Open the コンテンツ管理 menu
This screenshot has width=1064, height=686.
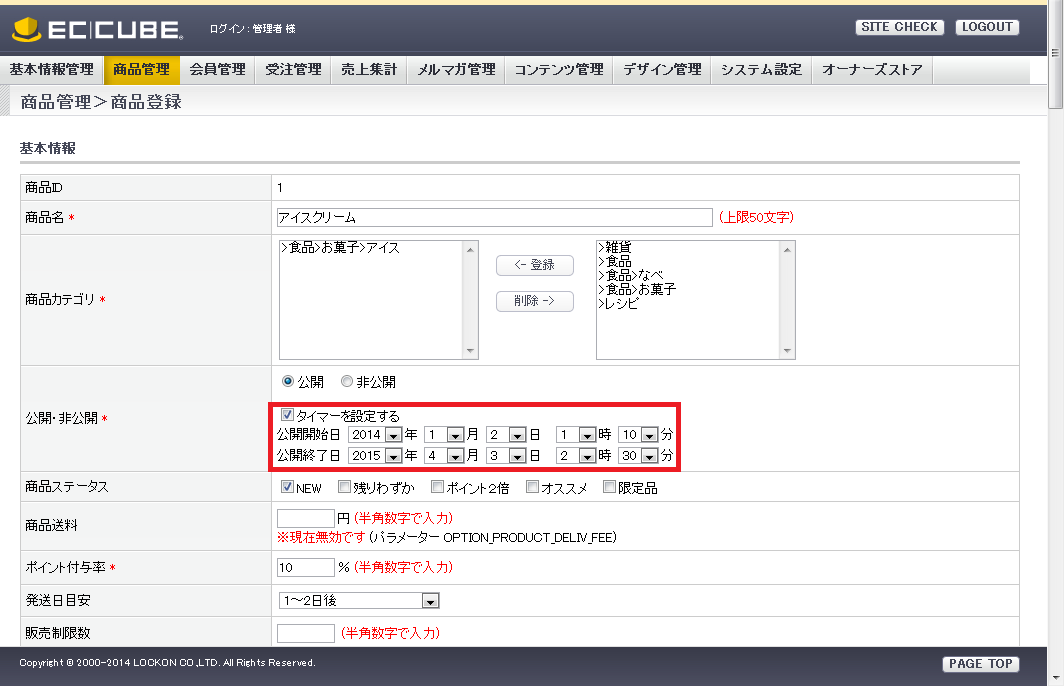(x=559, y=69)
